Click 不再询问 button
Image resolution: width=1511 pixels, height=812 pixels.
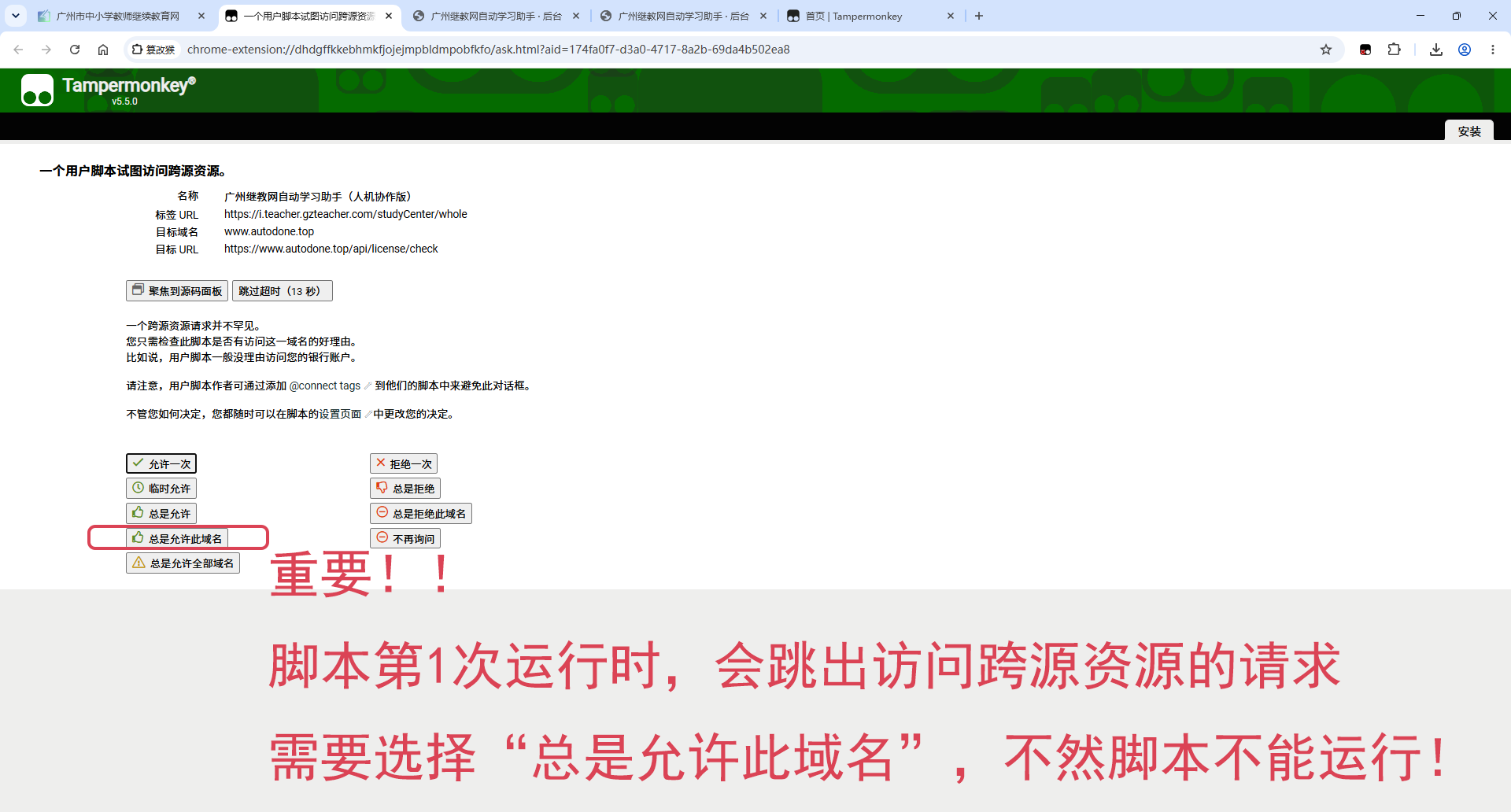coord(405,539)
